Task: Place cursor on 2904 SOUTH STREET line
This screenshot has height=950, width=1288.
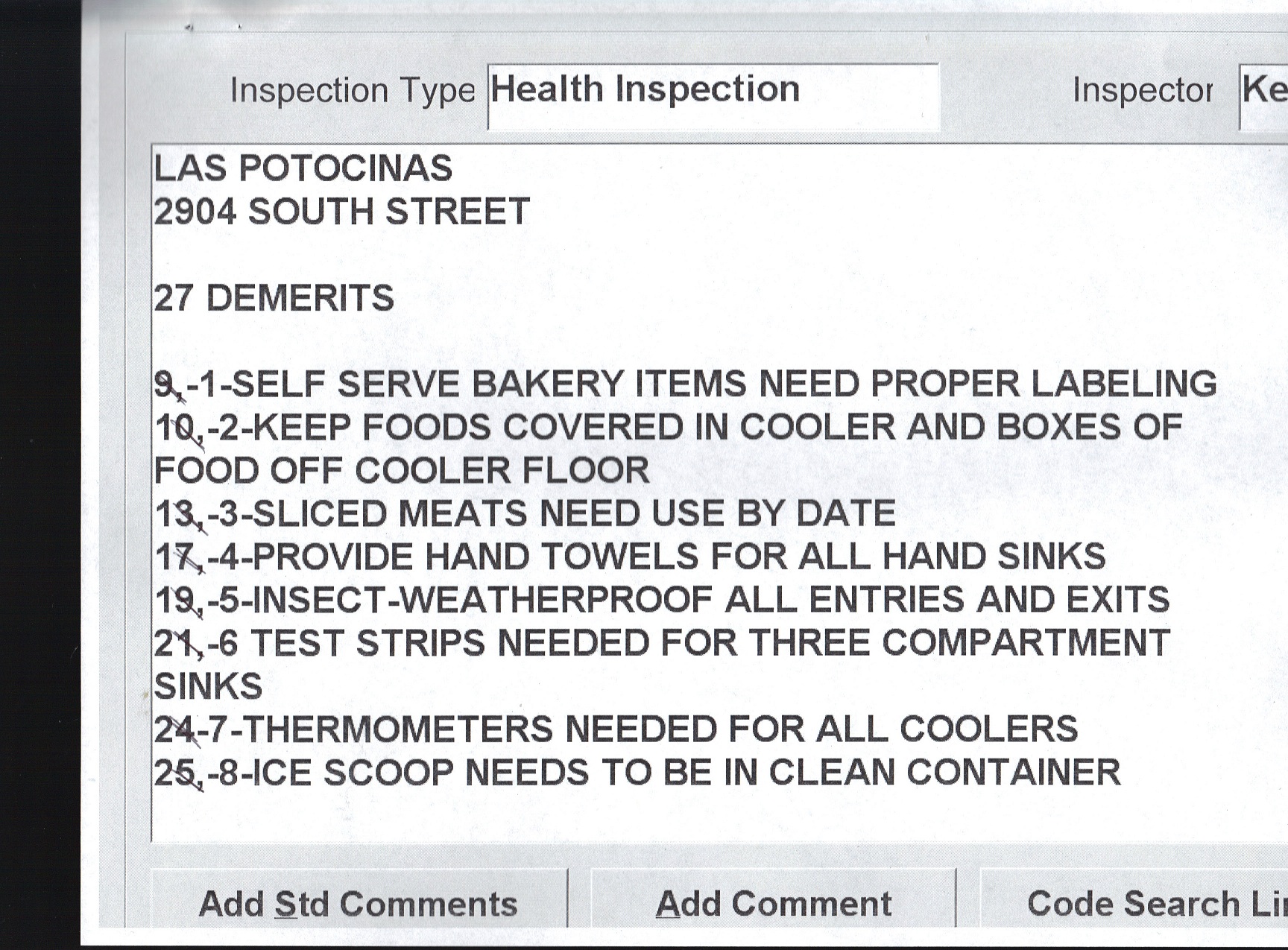Action: pyautogui.click(x=341, y=212)
